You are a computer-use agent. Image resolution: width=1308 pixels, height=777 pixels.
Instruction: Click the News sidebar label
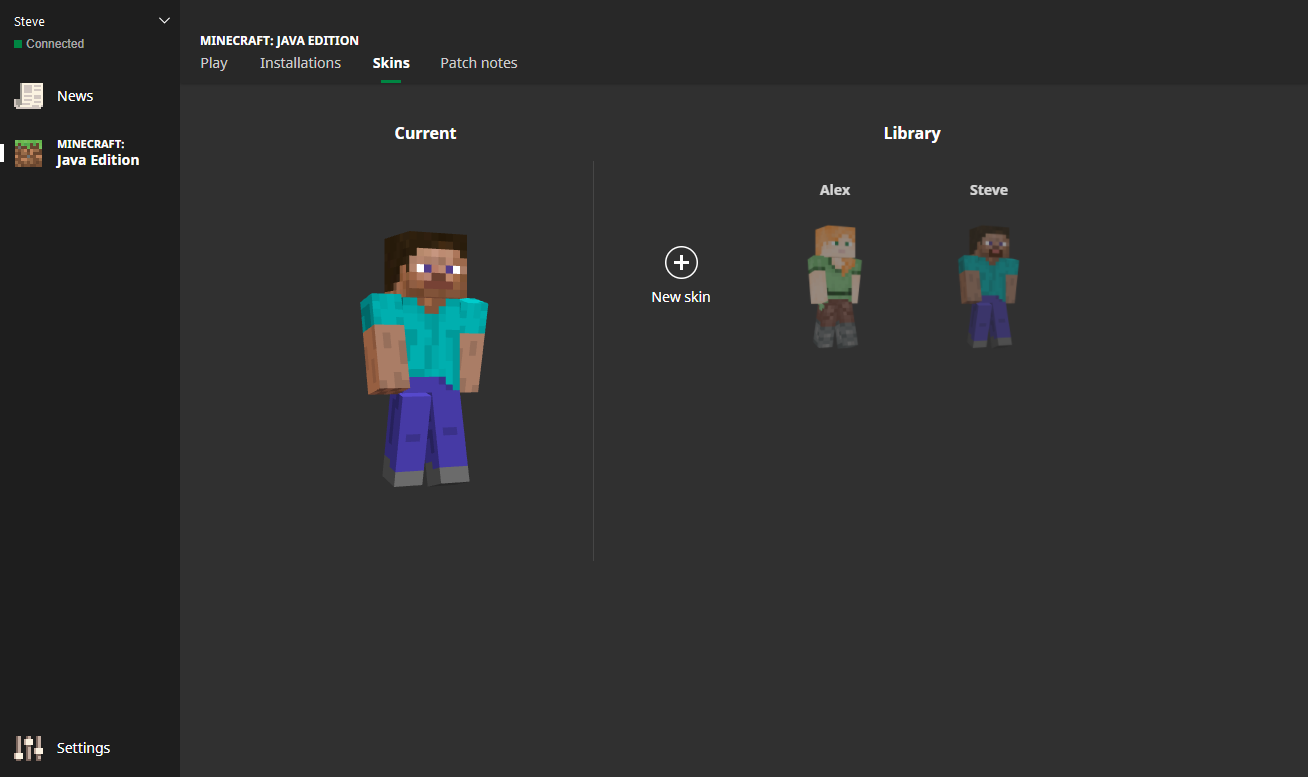75,96
